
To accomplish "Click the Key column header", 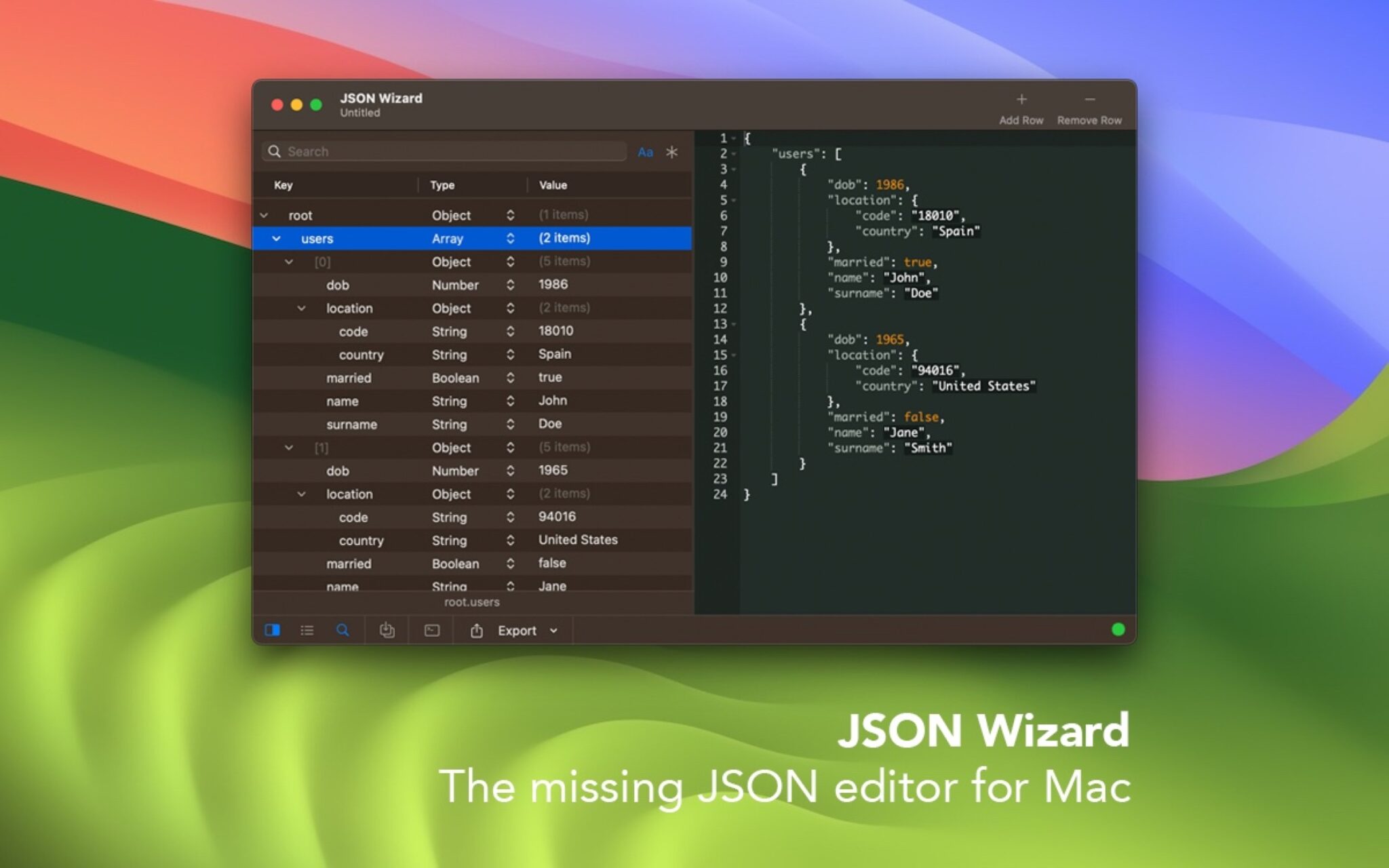I will click(283, 184).
